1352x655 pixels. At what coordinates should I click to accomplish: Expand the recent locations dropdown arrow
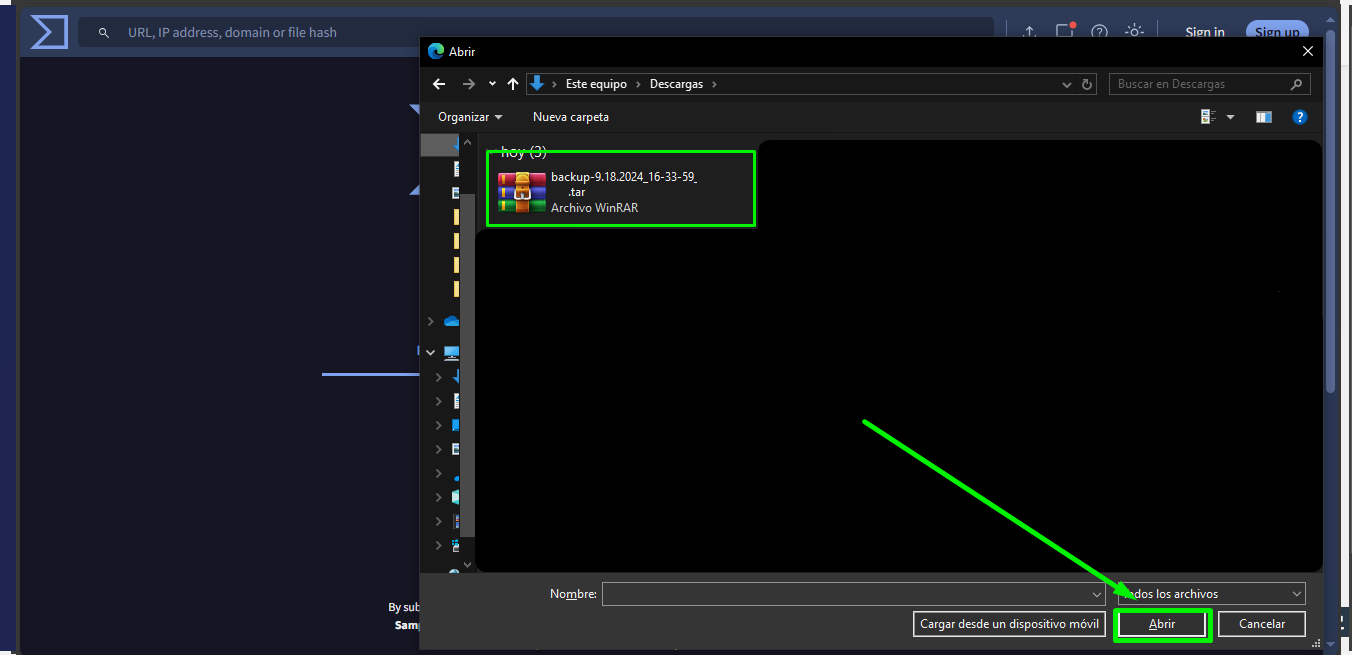pyautogui.click(x=492, y=84)
